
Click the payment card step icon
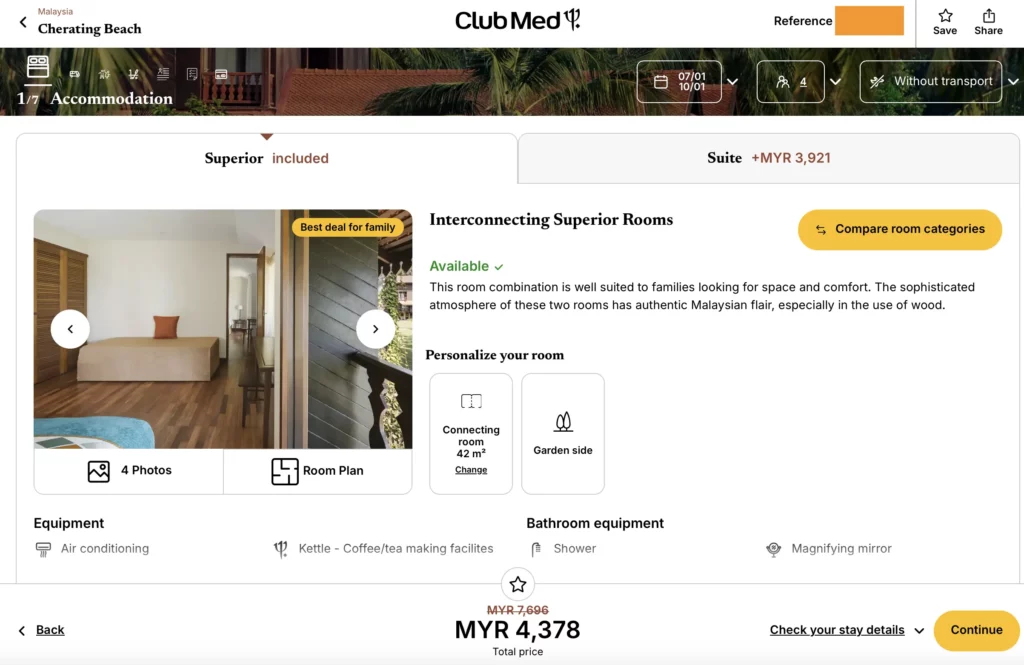click(x=221, y=74)
